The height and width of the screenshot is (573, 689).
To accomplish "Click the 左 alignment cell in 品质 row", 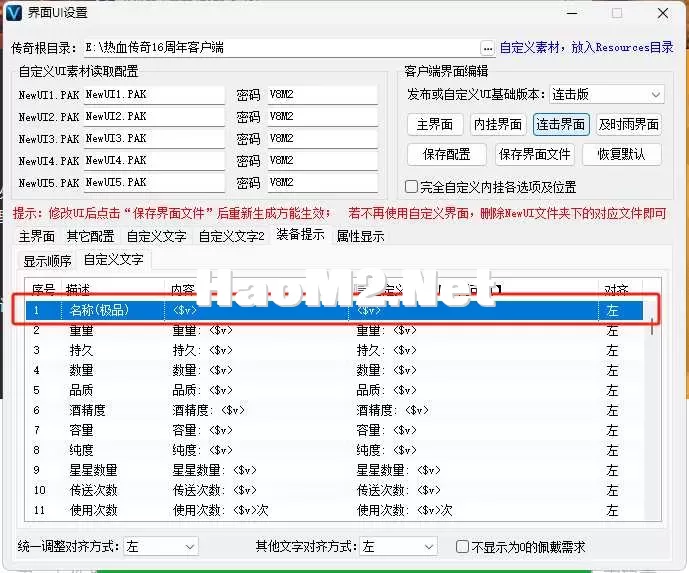I will pos(613,390).
